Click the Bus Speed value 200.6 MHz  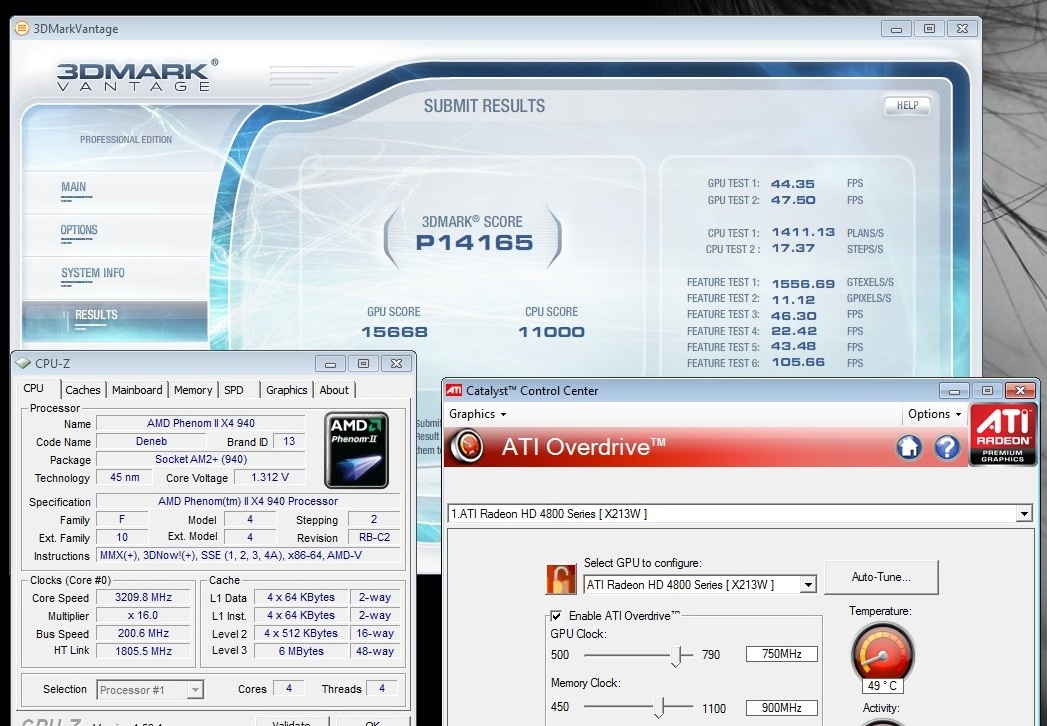144,633
